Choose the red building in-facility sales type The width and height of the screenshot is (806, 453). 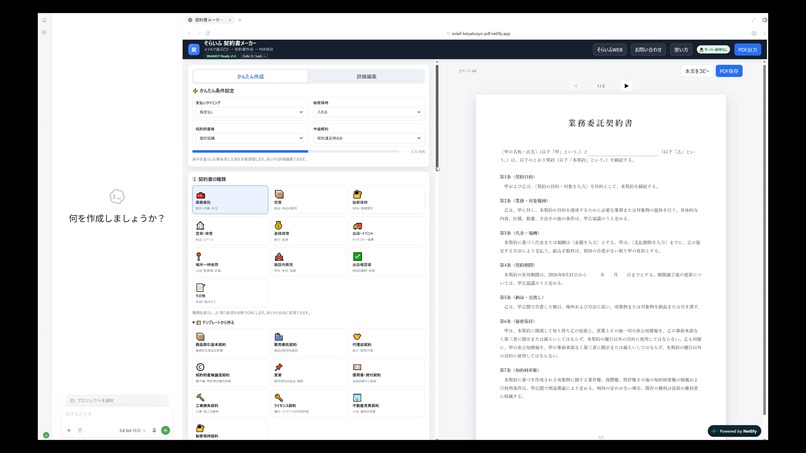pyautogui.click(x=308, y=262)
